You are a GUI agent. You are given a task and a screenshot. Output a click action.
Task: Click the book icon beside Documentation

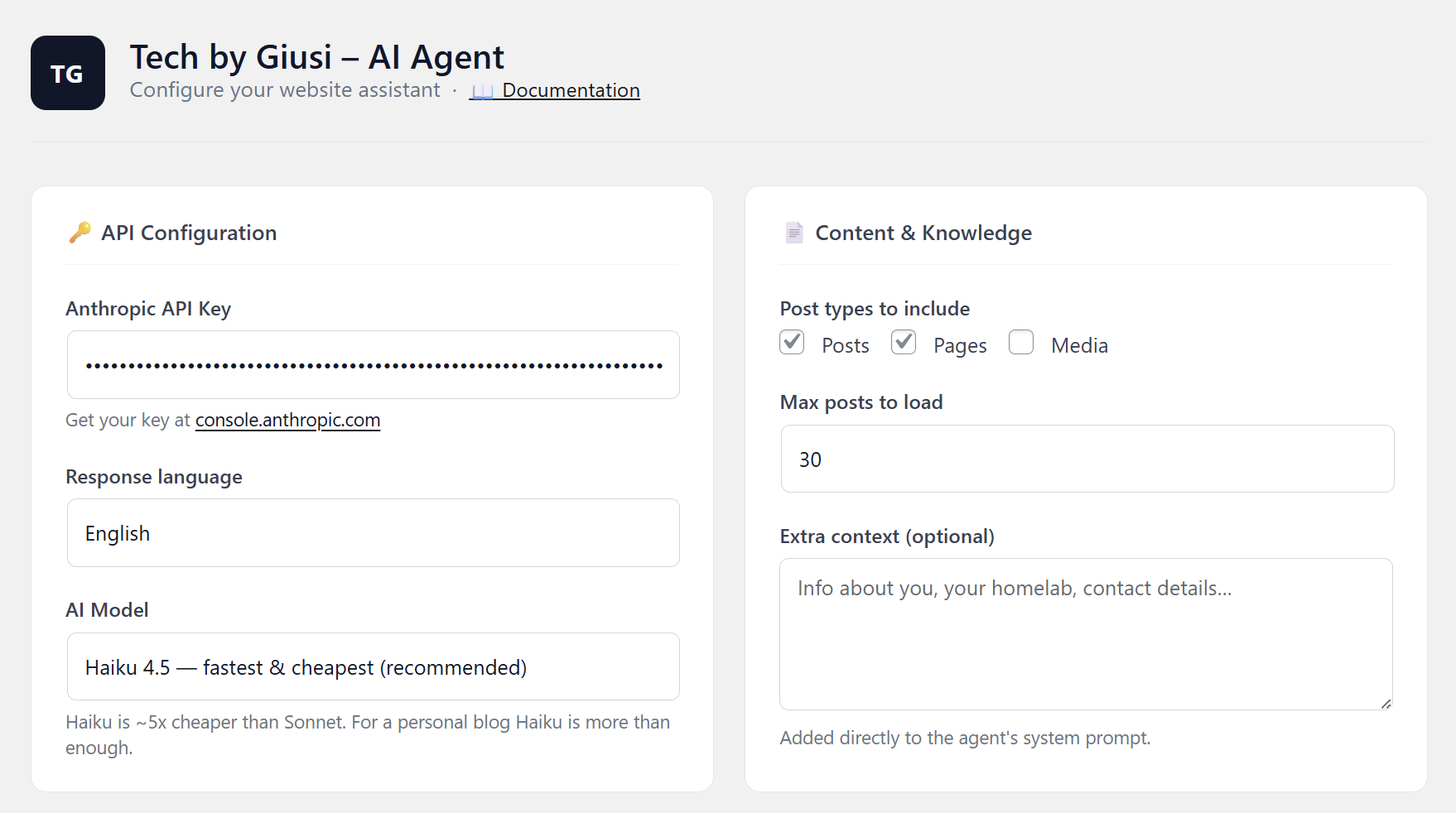483,91
